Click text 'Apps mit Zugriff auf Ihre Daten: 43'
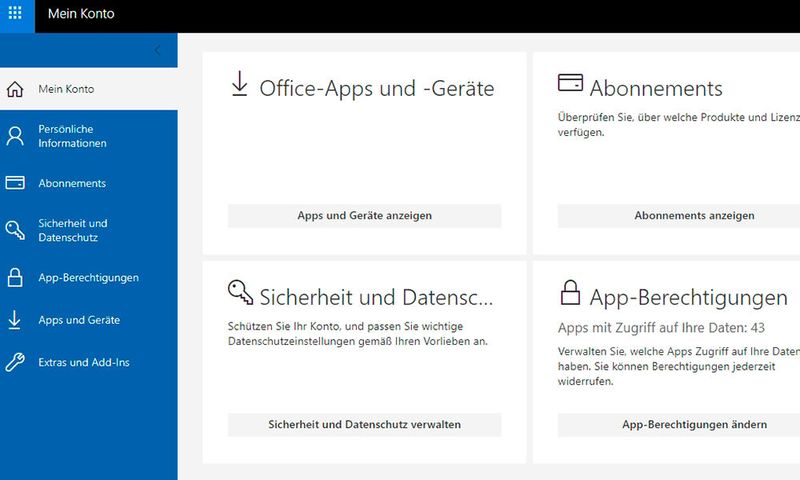 click(661, 328)
